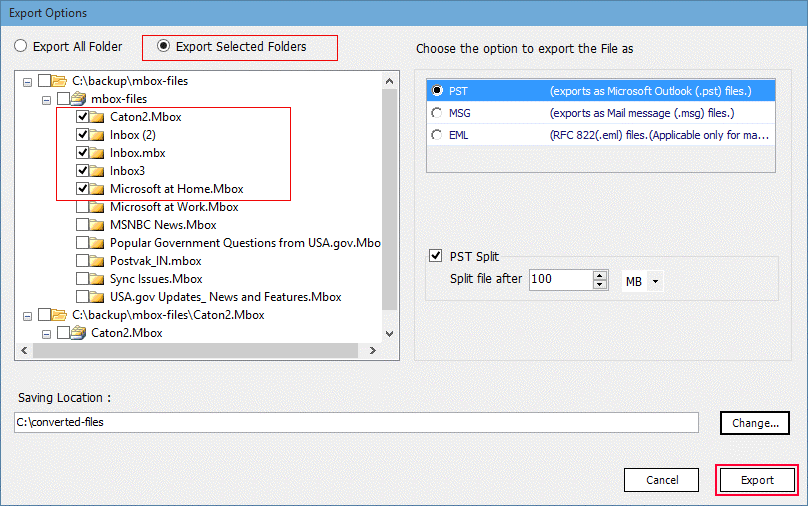Collapse the C:\backup\mbox-files root node

pos(27,81)
